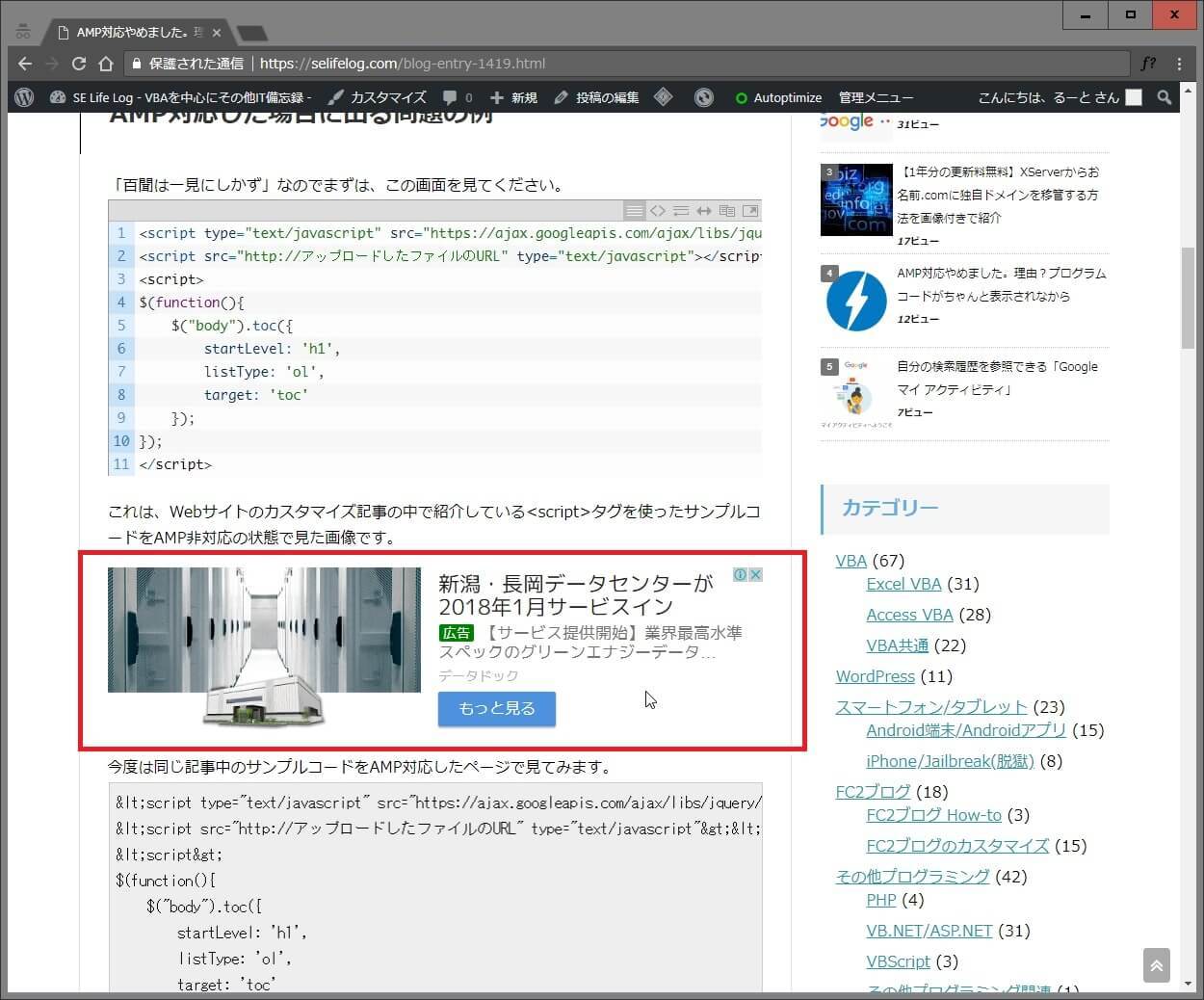Open code in new window icon
The width and height of the screenshot is (1204, 1000).
click(x=750, y=211)
